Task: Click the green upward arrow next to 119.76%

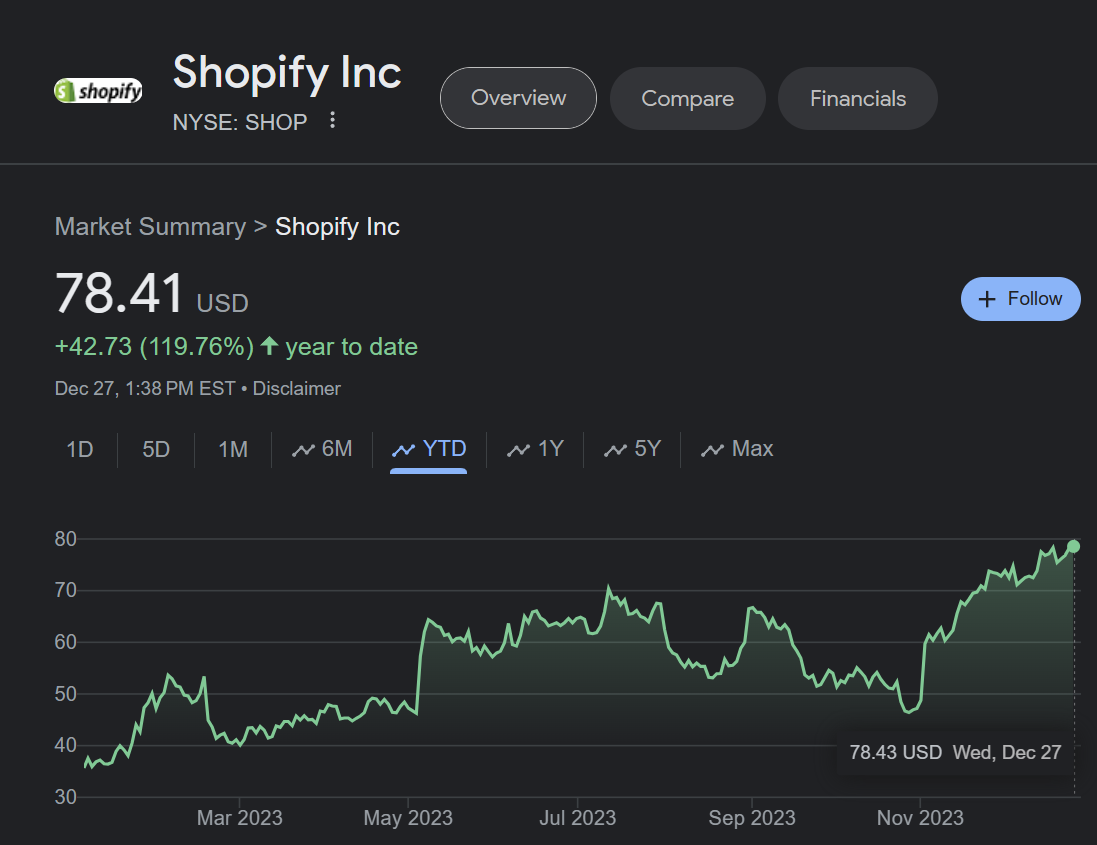Action: tap(267, 346)
